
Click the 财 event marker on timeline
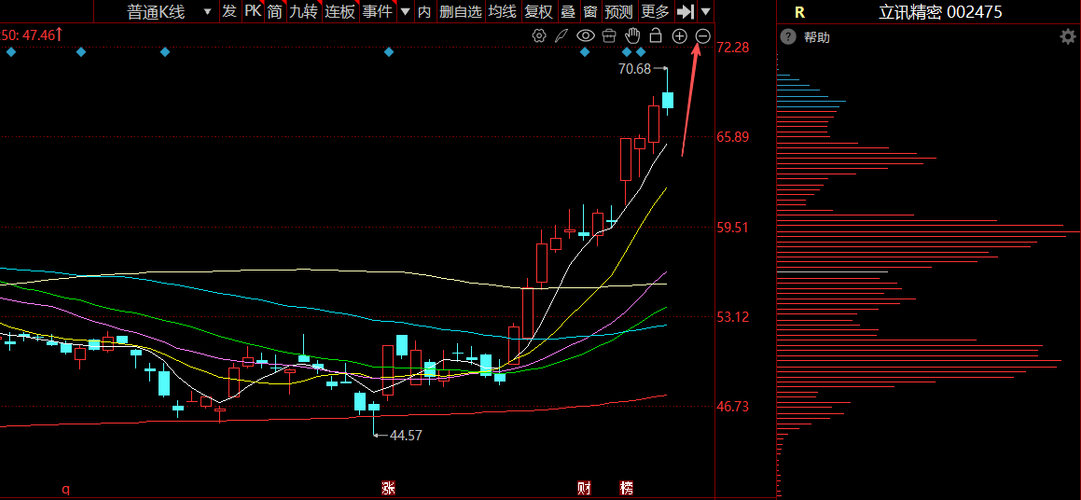coord(584,488)
